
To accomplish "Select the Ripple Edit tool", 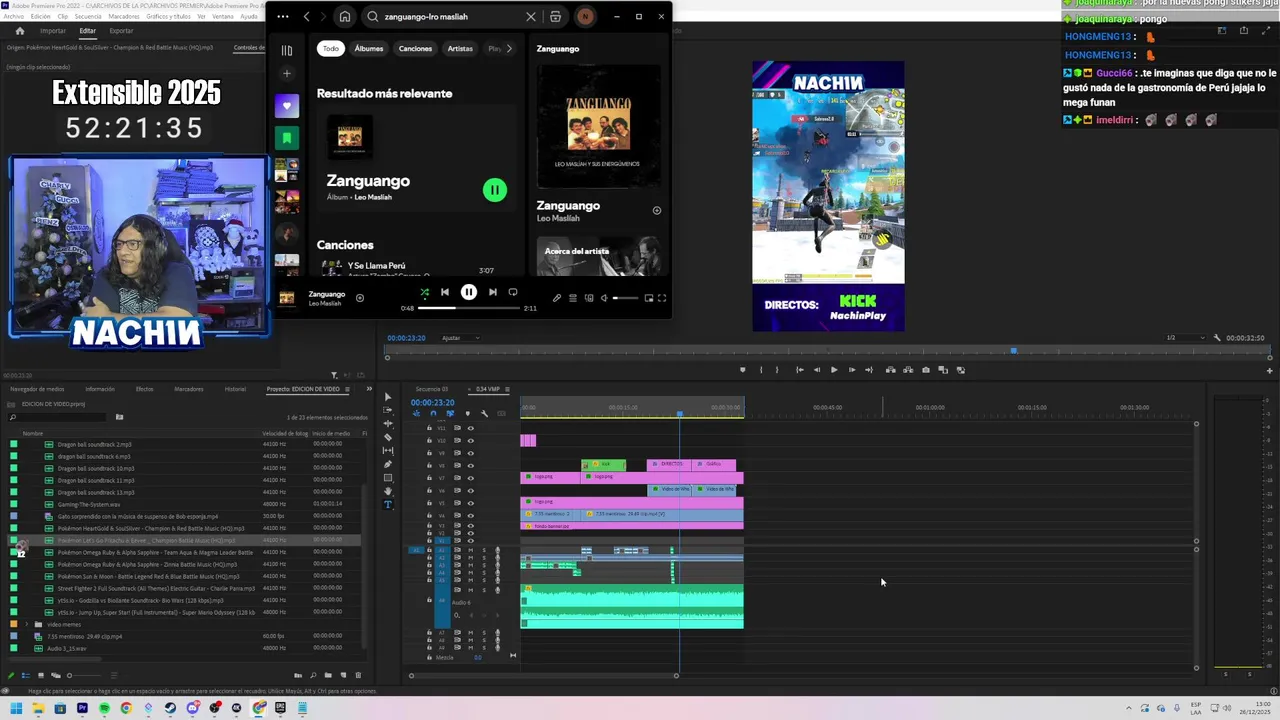I will click(x=388, y=424).
